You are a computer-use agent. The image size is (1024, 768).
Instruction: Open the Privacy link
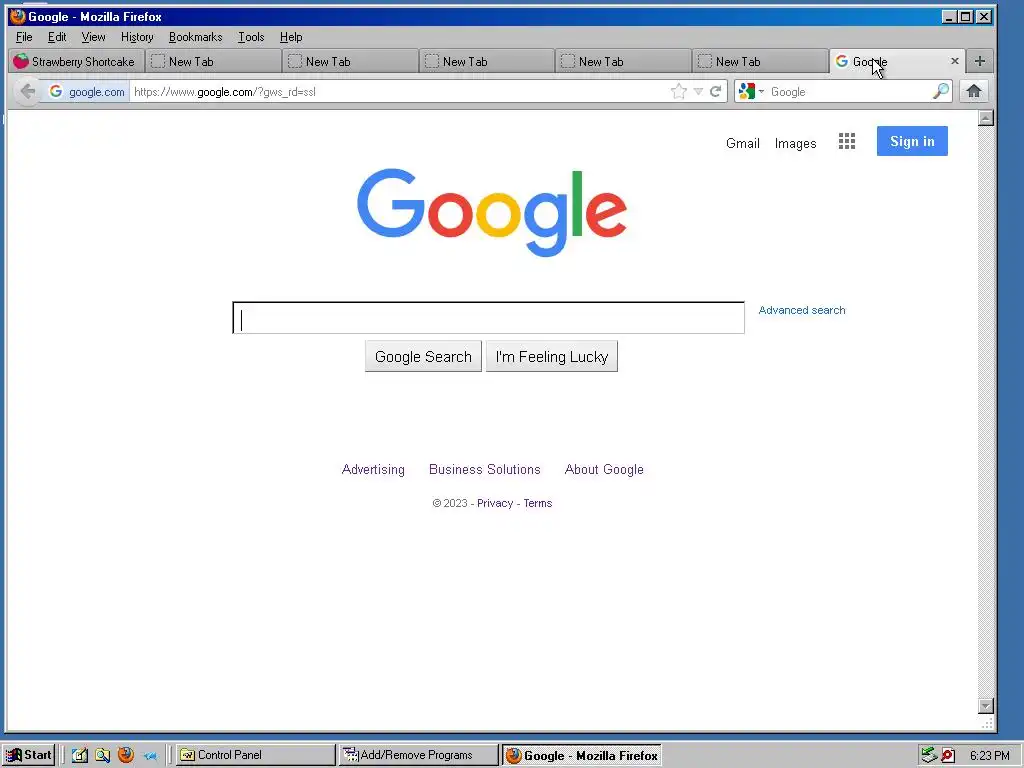point(495,503)
